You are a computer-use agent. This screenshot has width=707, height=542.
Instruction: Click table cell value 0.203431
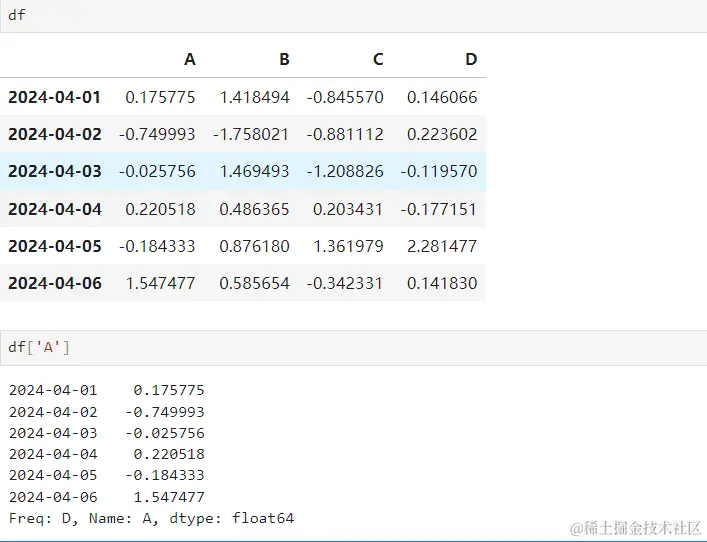(348, 209)
